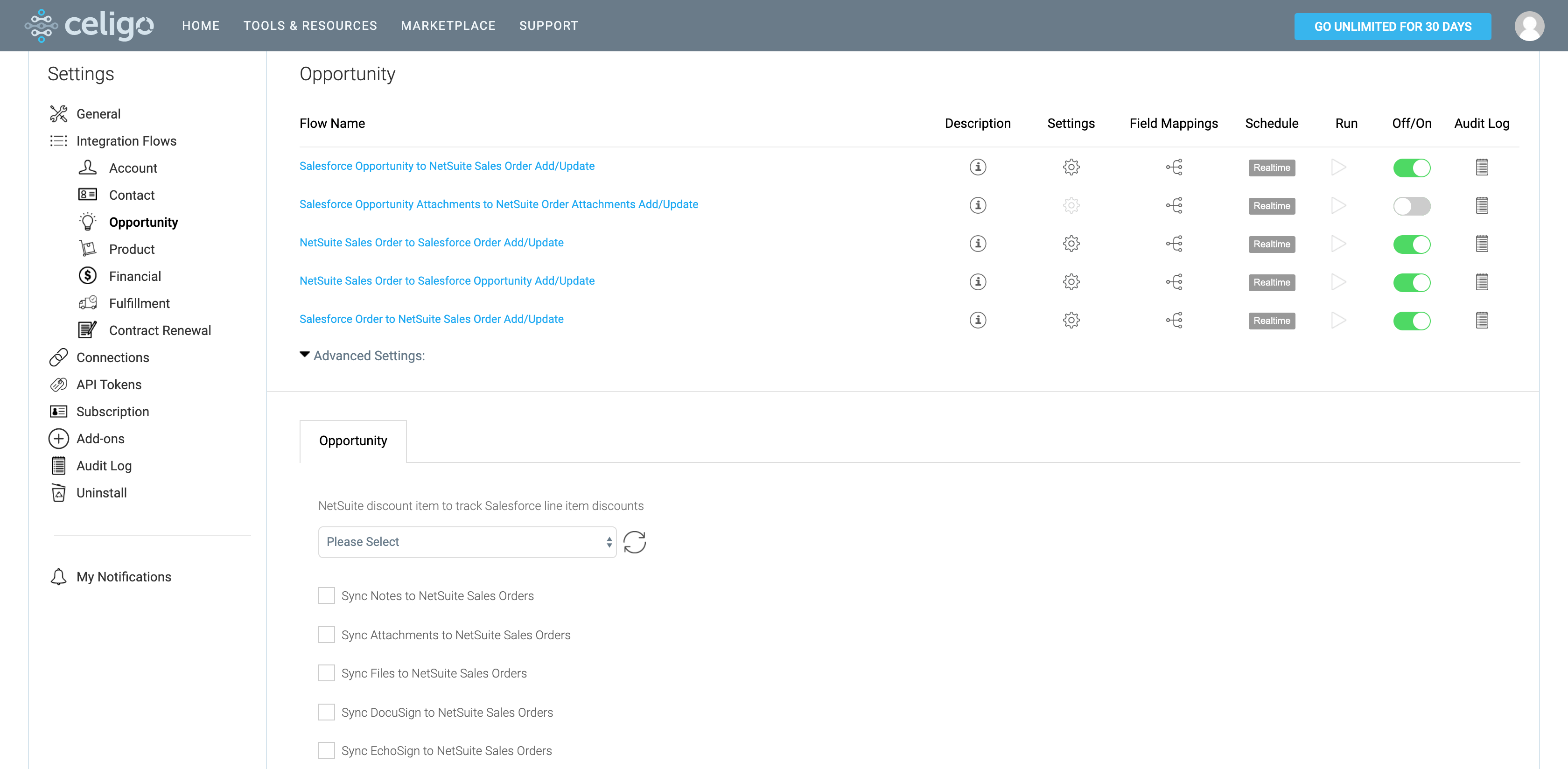Viewport: 1568px width, 769px height.
Task: Open Integration Flows in the settings sidebar
Action: (126, 140)
